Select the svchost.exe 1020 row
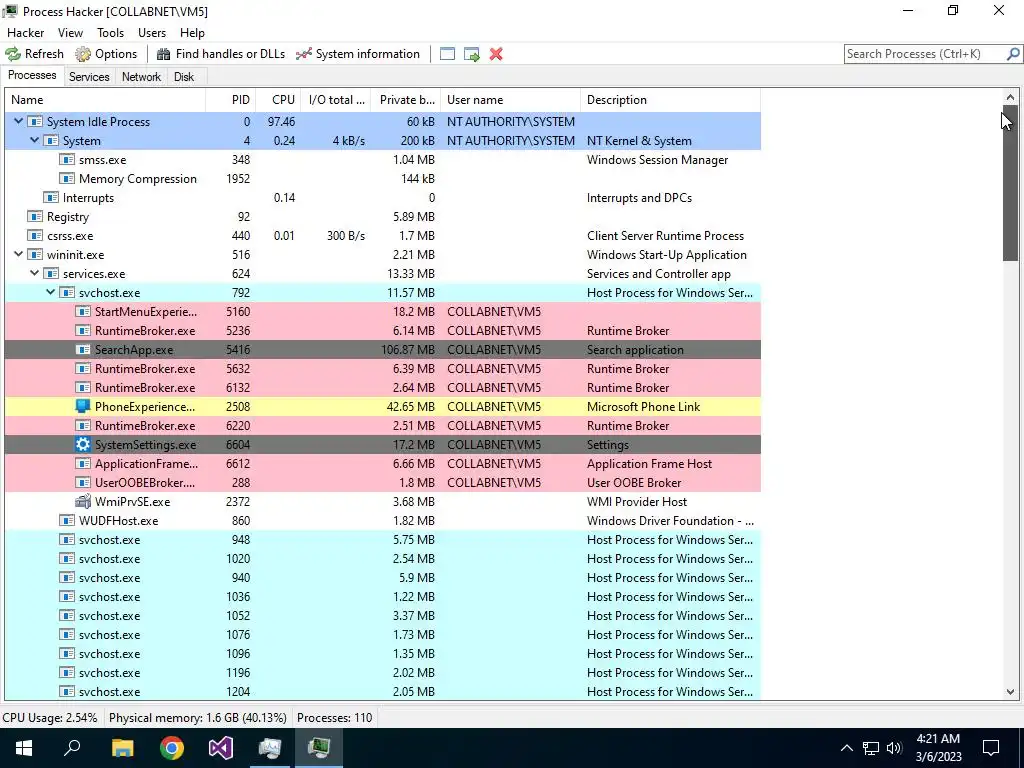 coord(383,559)
